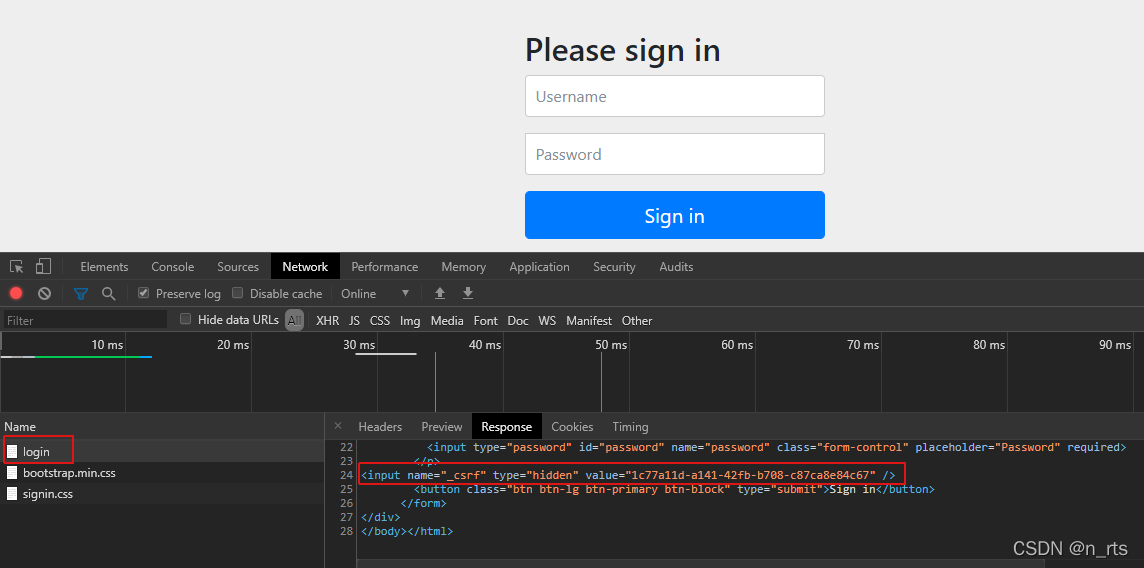Image resolution: width=1144 pixels, height=568 pixels.
Task: Open the Application tab
Action: click(539, 267)
